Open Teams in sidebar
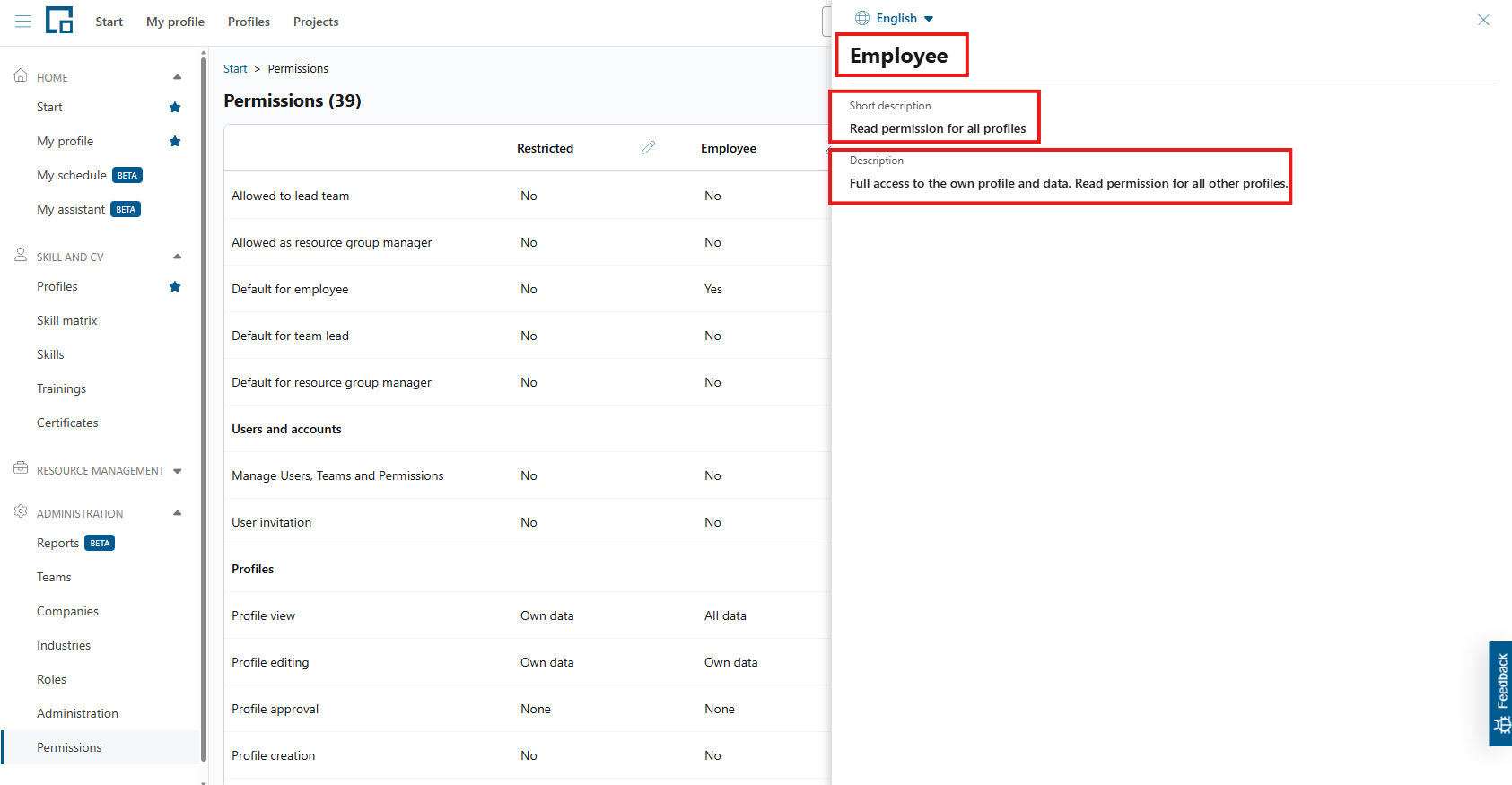The width and height of the screenshot is (1512, 785). [54, 578]
